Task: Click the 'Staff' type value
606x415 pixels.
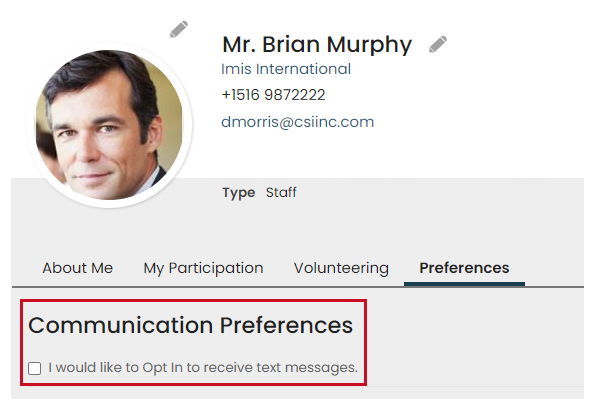Action: pos(281,193)
